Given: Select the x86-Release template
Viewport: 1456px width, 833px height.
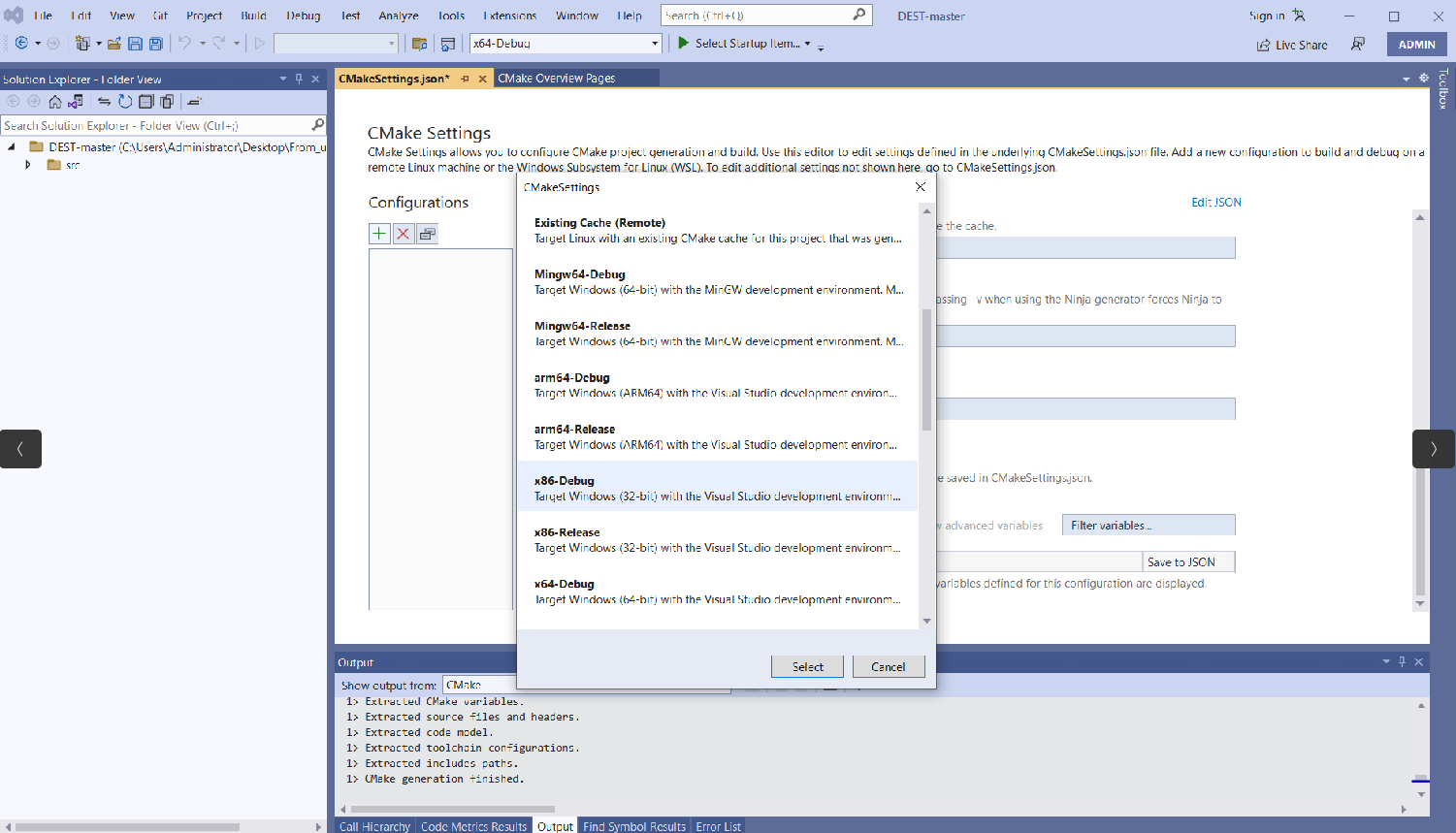Looking at the screenshot, I should pos(718,540).
